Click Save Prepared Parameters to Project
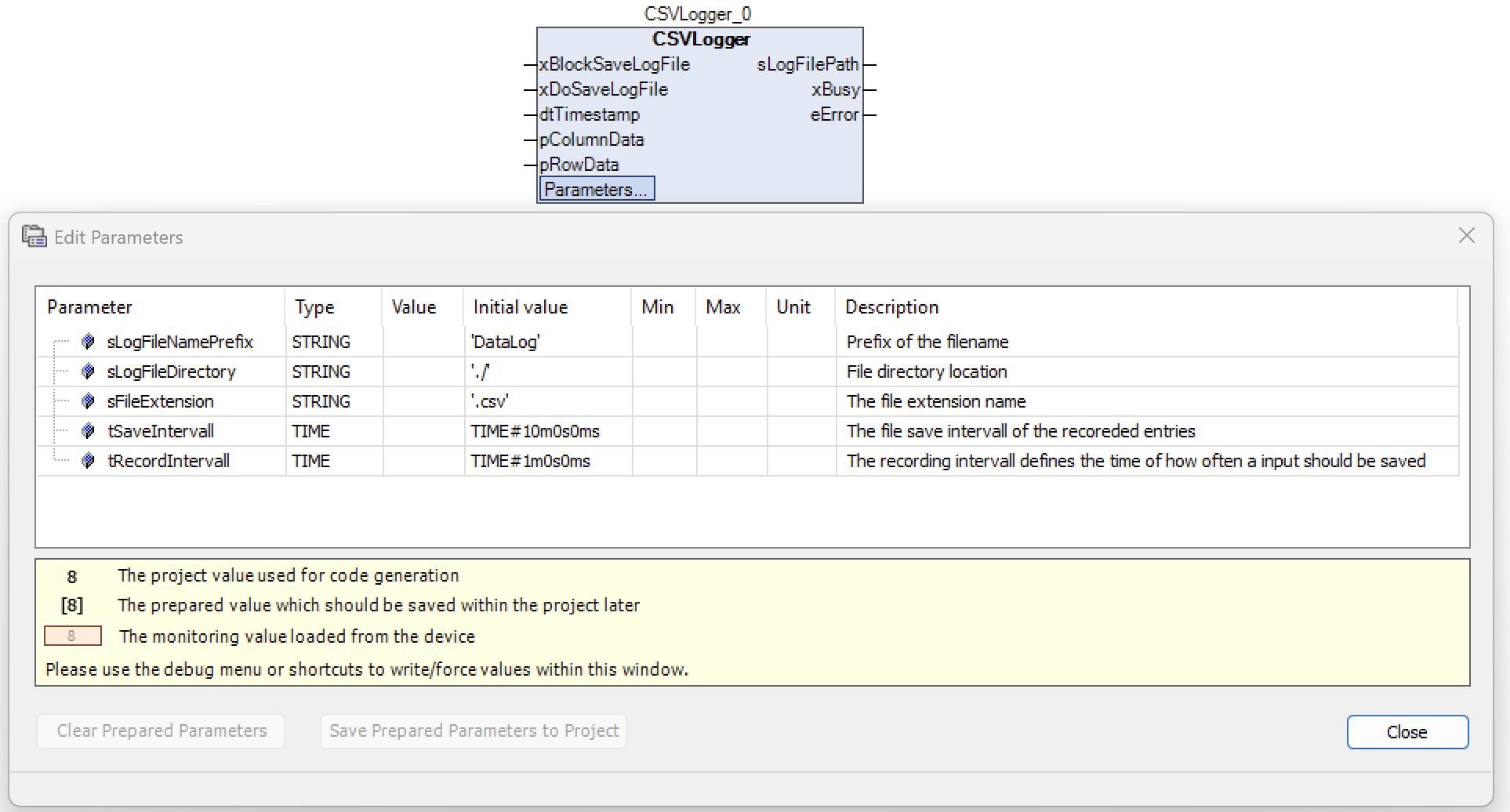The image size is (1510, 812). tap(474, 731)
